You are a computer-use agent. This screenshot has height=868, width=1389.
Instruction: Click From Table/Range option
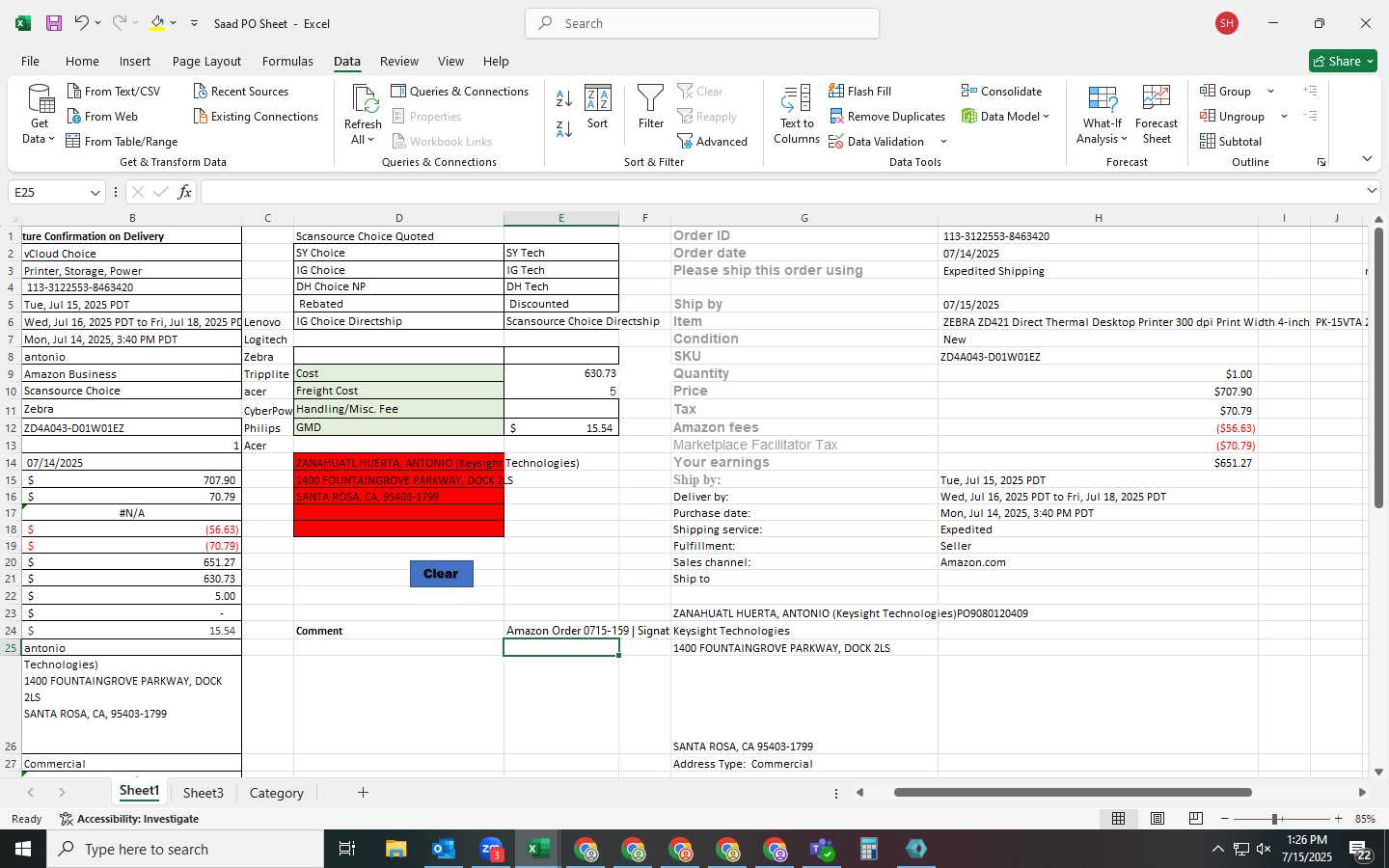point(122,141)
